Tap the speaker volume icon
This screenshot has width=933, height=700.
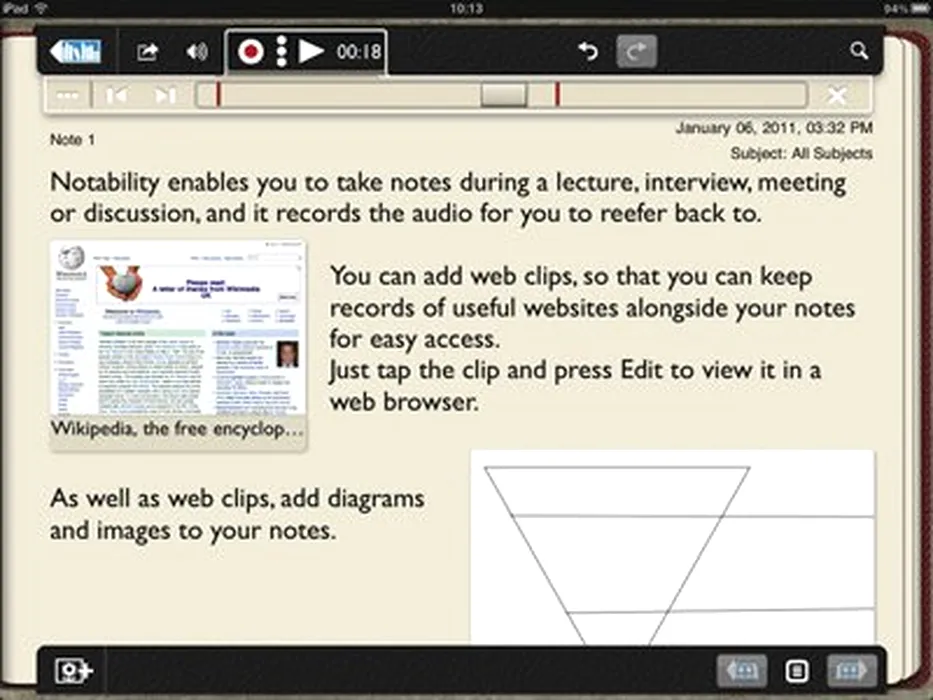(197, 52)
